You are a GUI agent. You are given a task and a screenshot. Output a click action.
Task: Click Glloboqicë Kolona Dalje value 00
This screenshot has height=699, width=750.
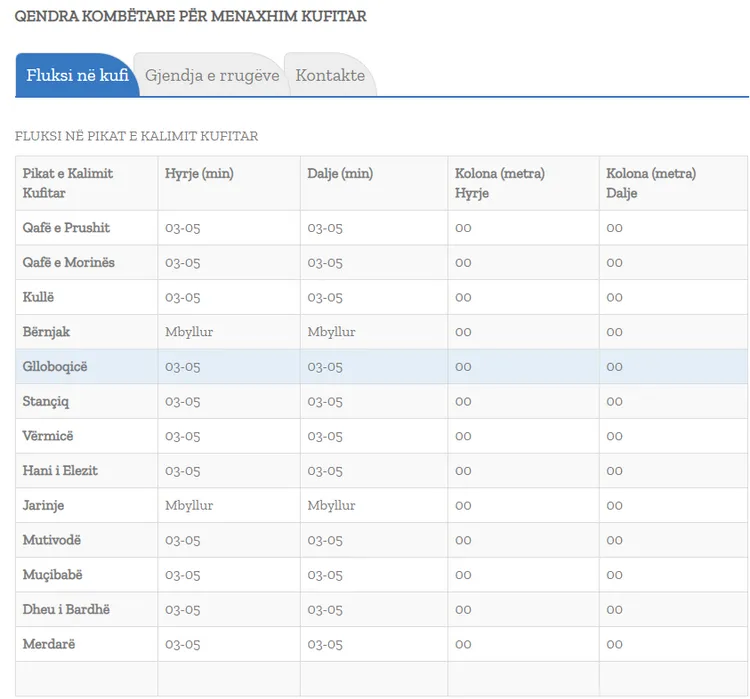coord(614,367)
